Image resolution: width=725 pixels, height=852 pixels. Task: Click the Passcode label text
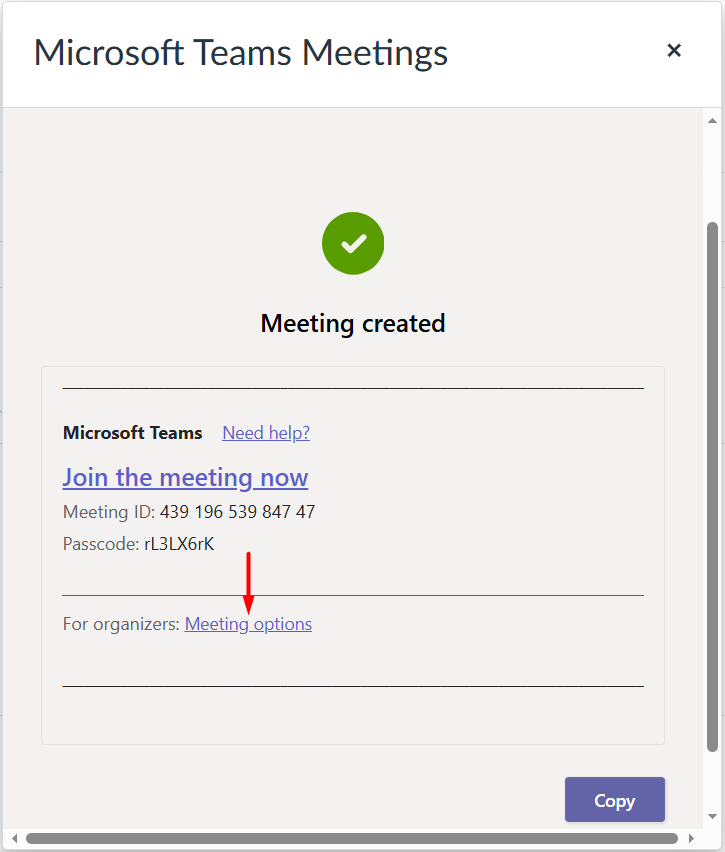pos(101,544)
